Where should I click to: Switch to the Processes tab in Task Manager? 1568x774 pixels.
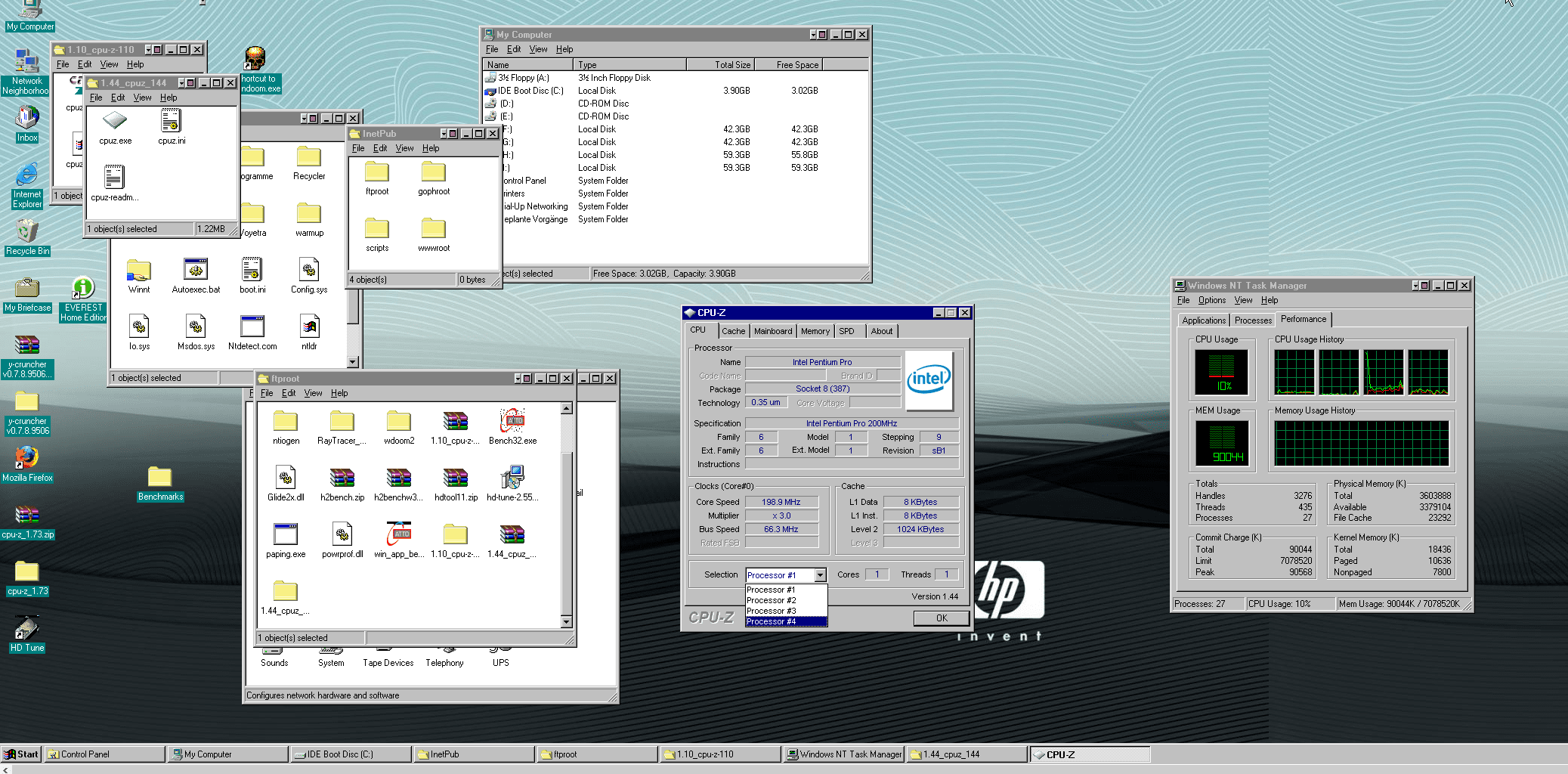pos(1253,320)
